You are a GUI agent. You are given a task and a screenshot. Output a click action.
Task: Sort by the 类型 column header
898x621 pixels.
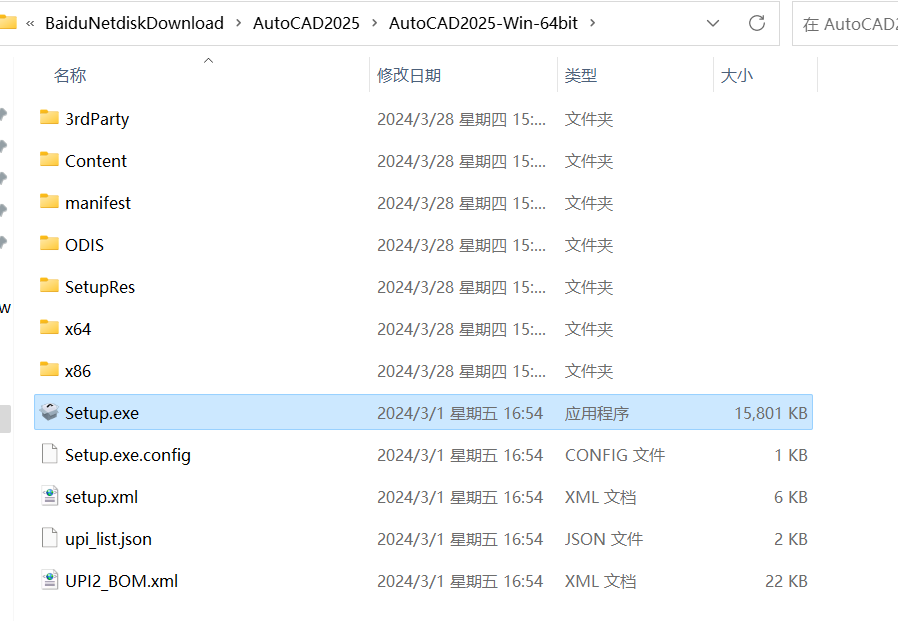pyautogui.click(x=581, y=75)
